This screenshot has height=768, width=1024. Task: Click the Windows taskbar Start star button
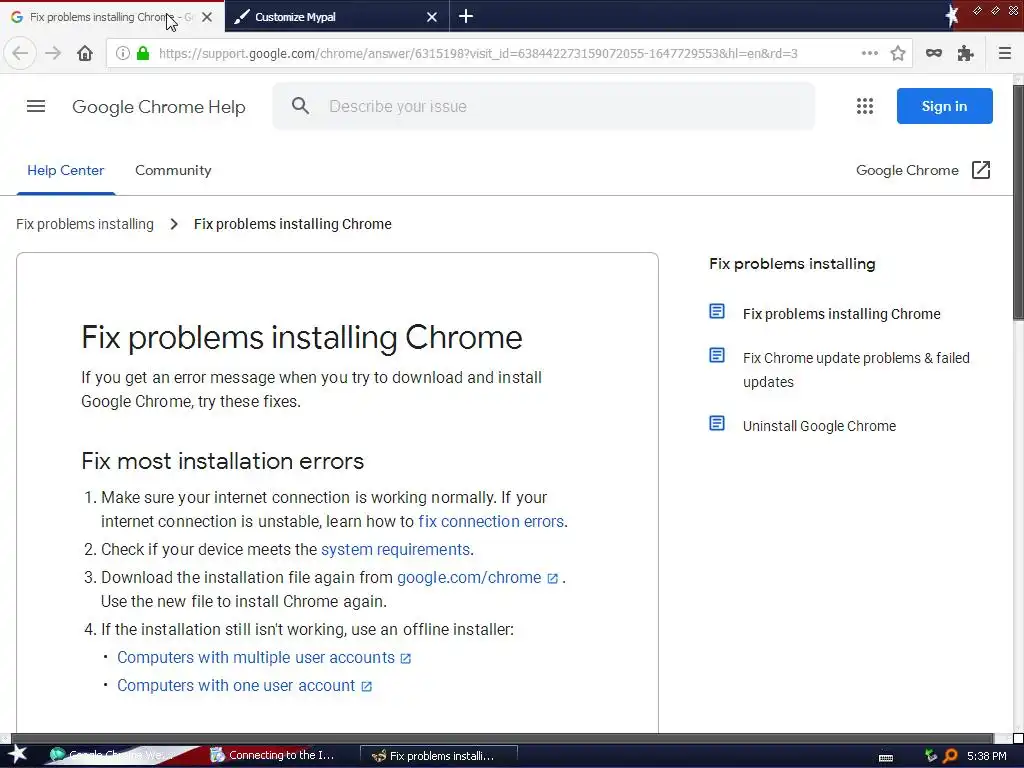pos(17,755)
